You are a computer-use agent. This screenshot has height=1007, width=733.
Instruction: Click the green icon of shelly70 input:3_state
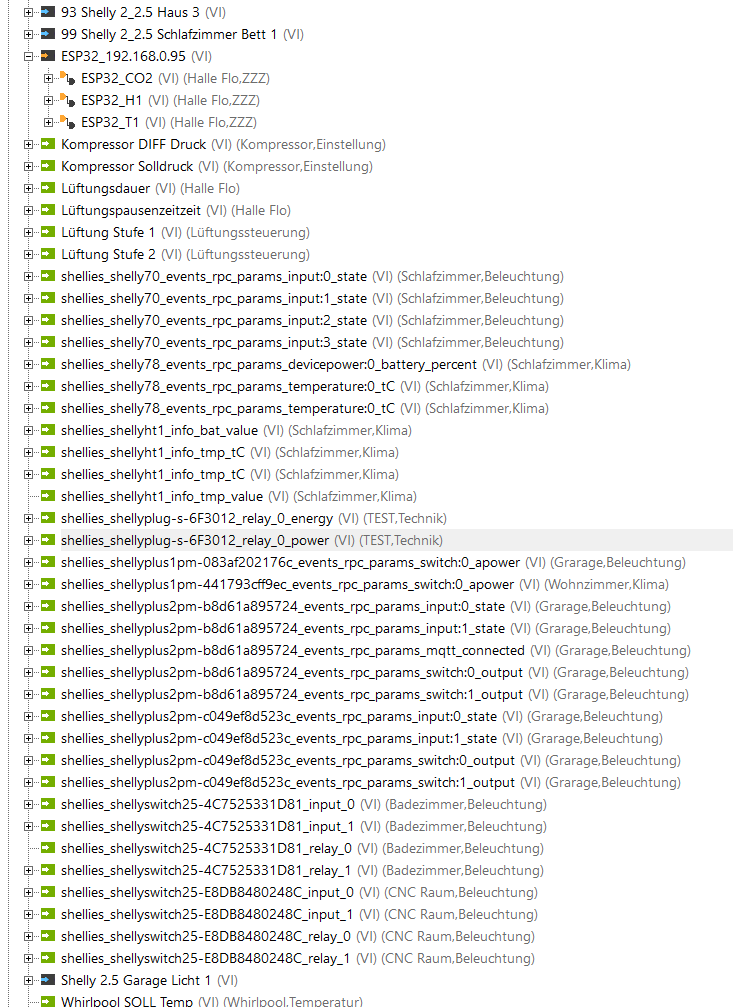tap(48, 342)
